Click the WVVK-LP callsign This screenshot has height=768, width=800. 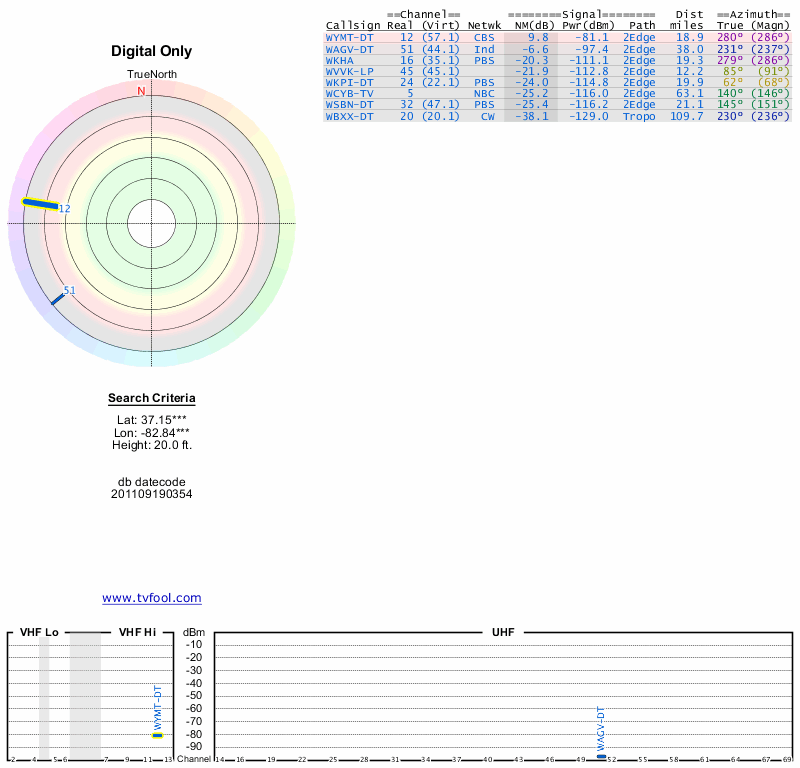coord(349,71)
